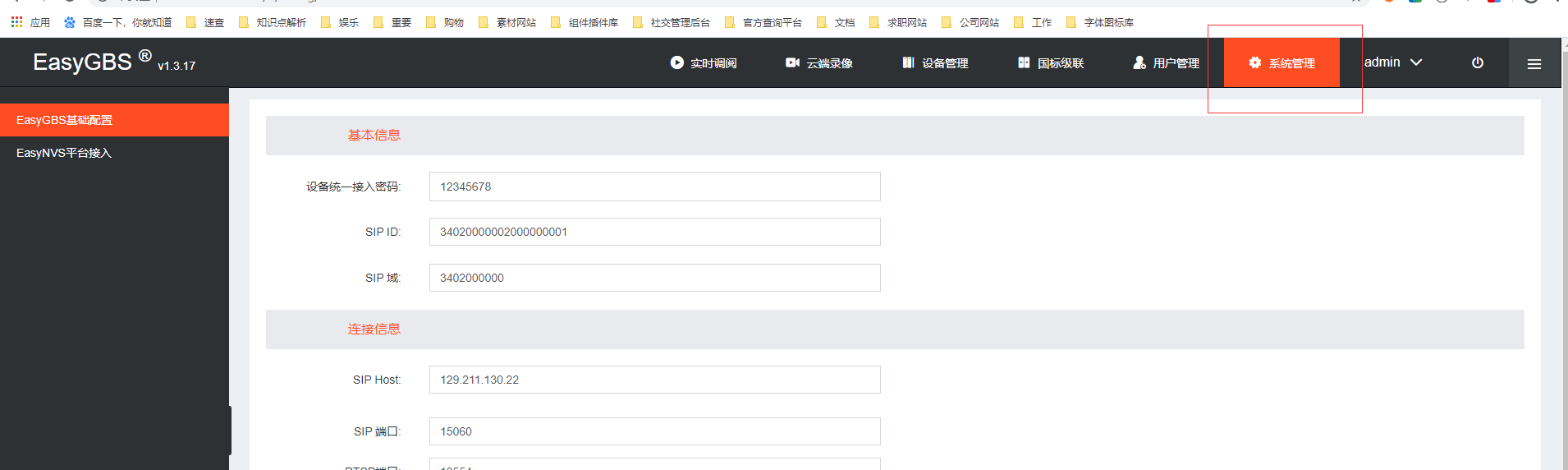Click the SIP Host input field

click(654, 380)
